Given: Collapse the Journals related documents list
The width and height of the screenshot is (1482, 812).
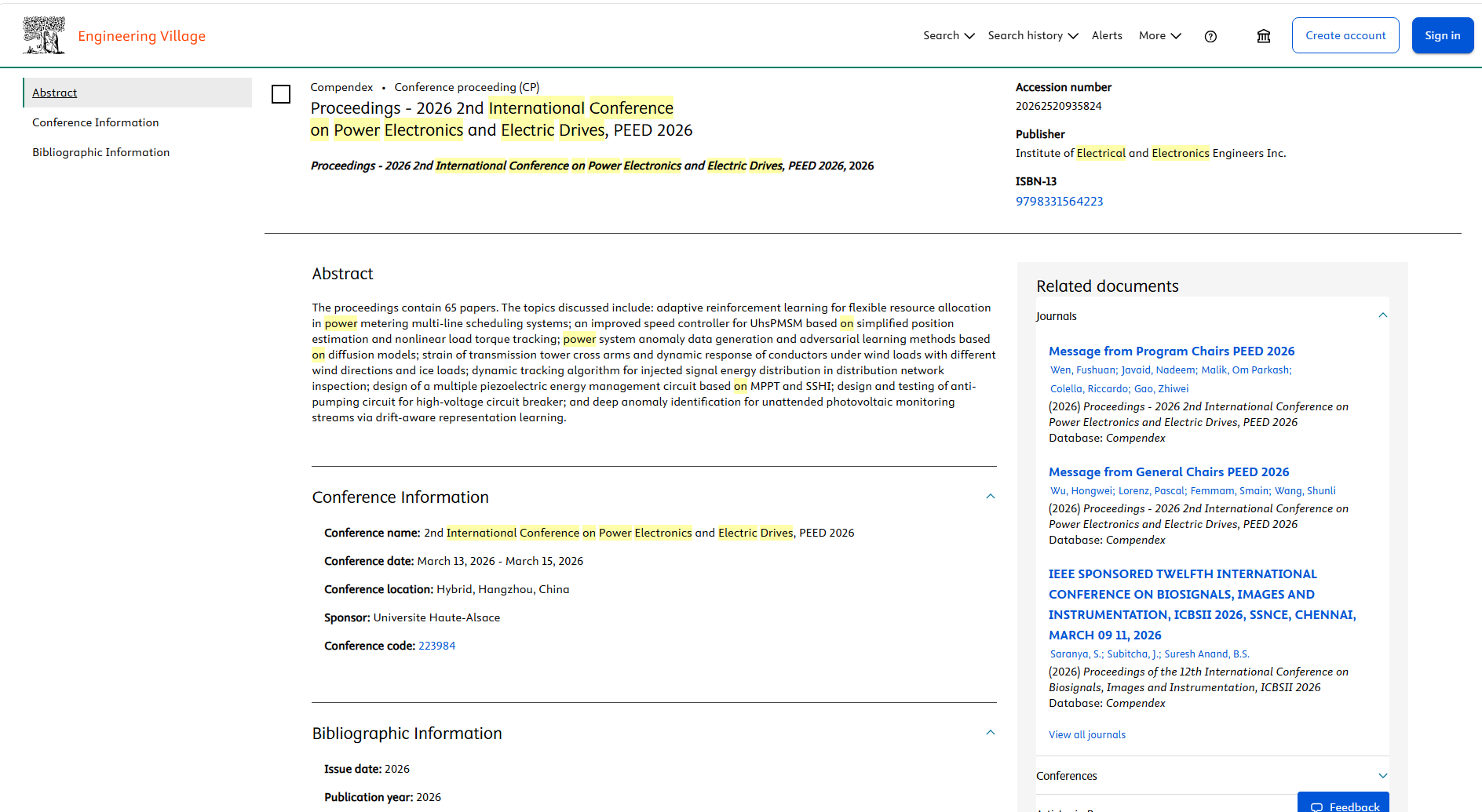Looking at the screenshot, I should coord(1383,315).
